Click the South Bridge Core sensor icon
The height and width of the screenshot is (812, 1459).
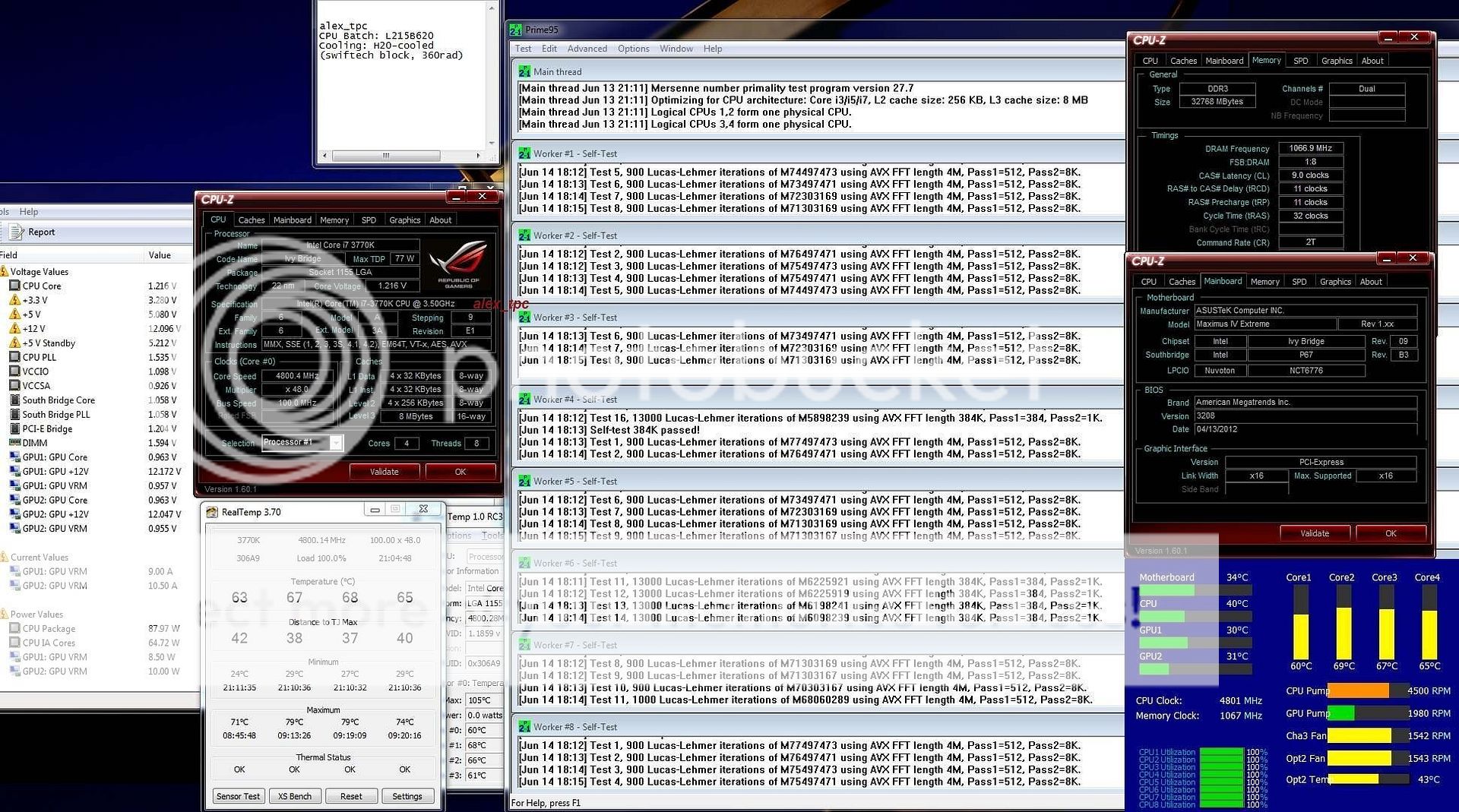(x=14, y=400)
